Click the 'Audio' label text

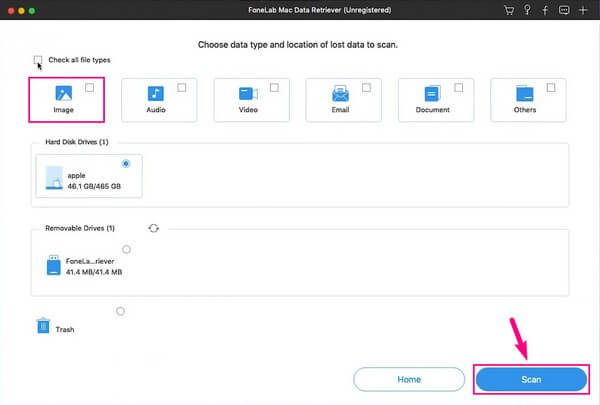coord(156,110)
